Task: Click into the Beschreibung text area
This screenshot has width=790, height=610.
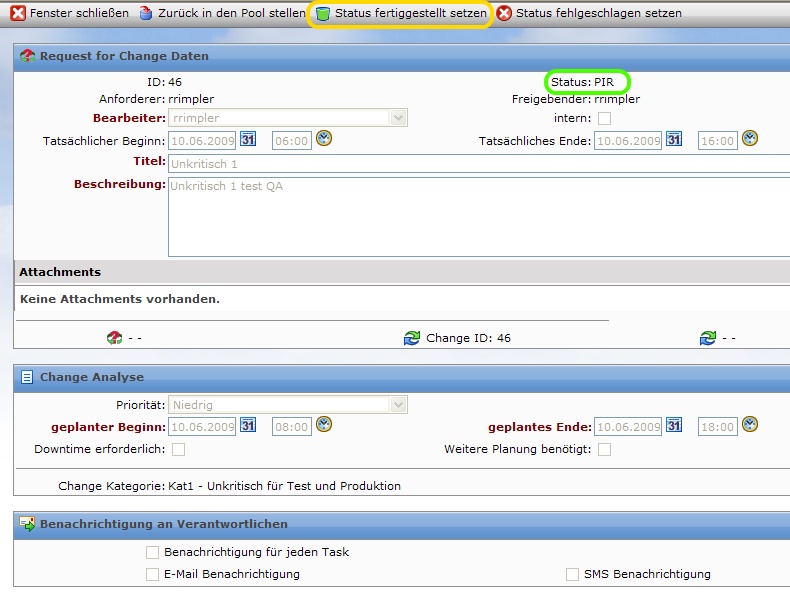Action: (x=478, y=217)
